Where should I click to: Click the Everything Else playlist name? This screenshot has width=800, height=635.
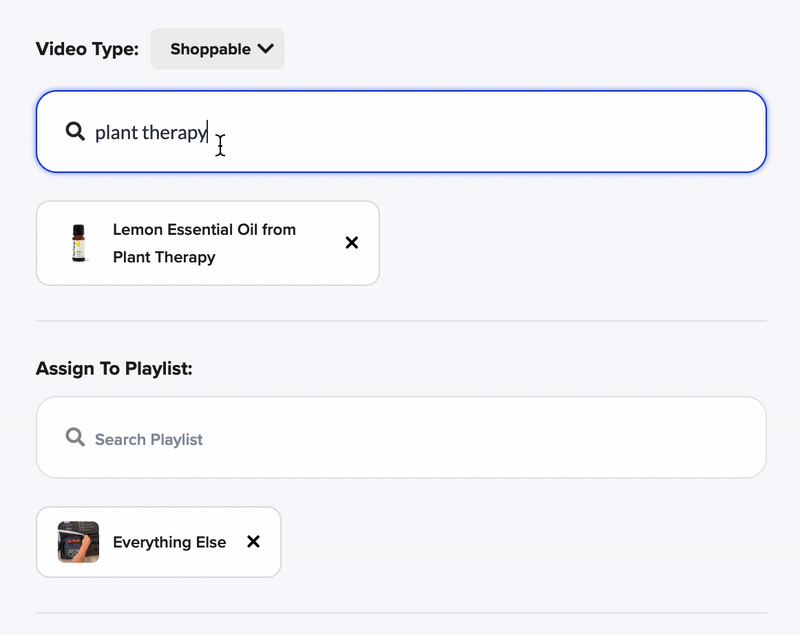[169, 542]
